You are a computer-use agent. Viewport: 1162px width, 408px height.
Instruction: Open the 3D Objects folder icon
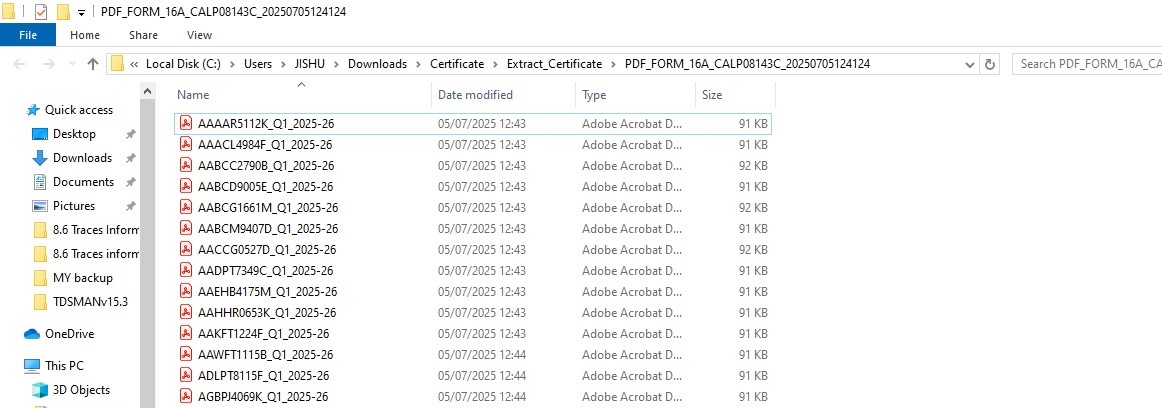coord(39,390)
